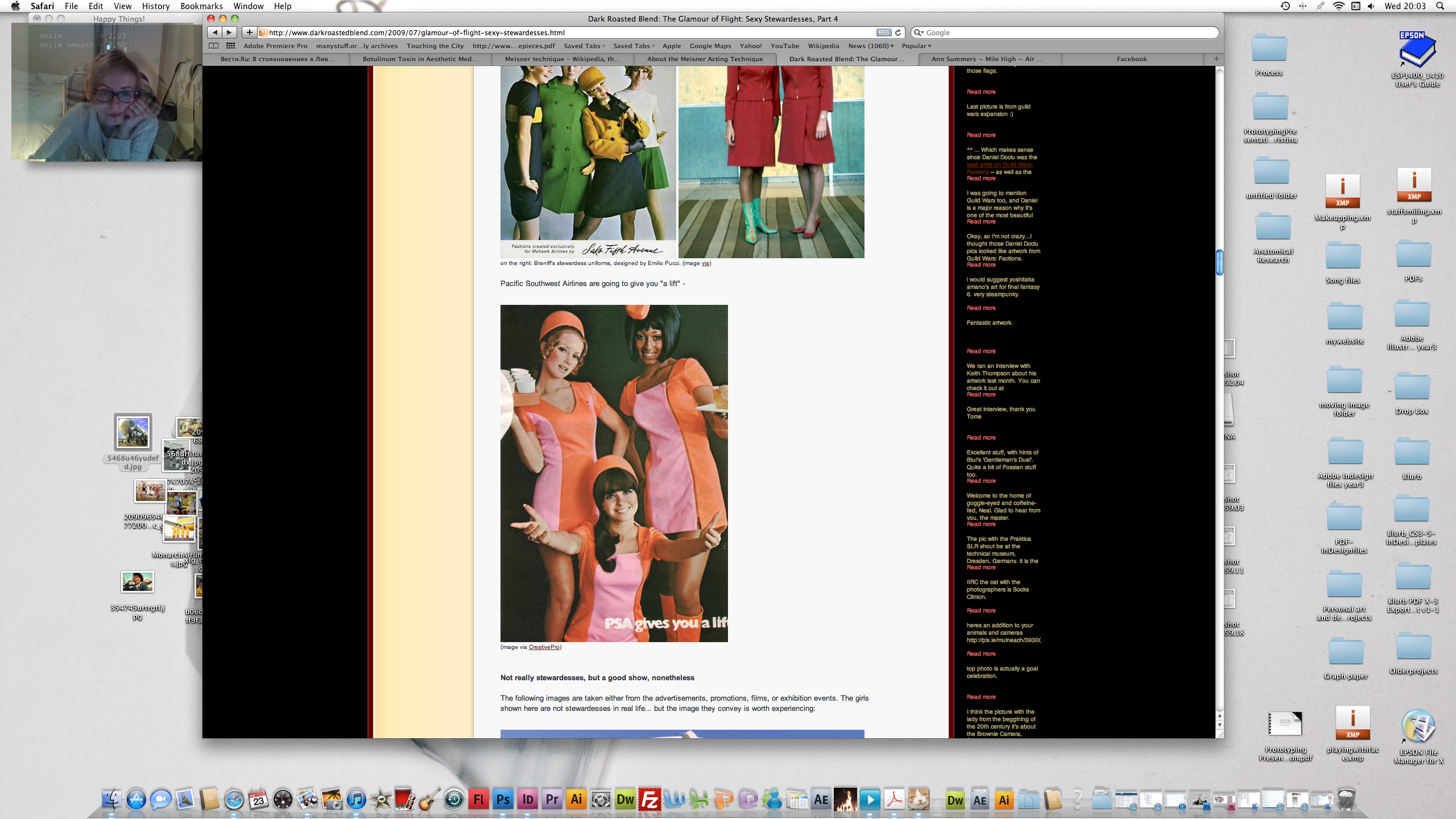Open the first Saved Tabs bookmark folder

tap(584, 46)
